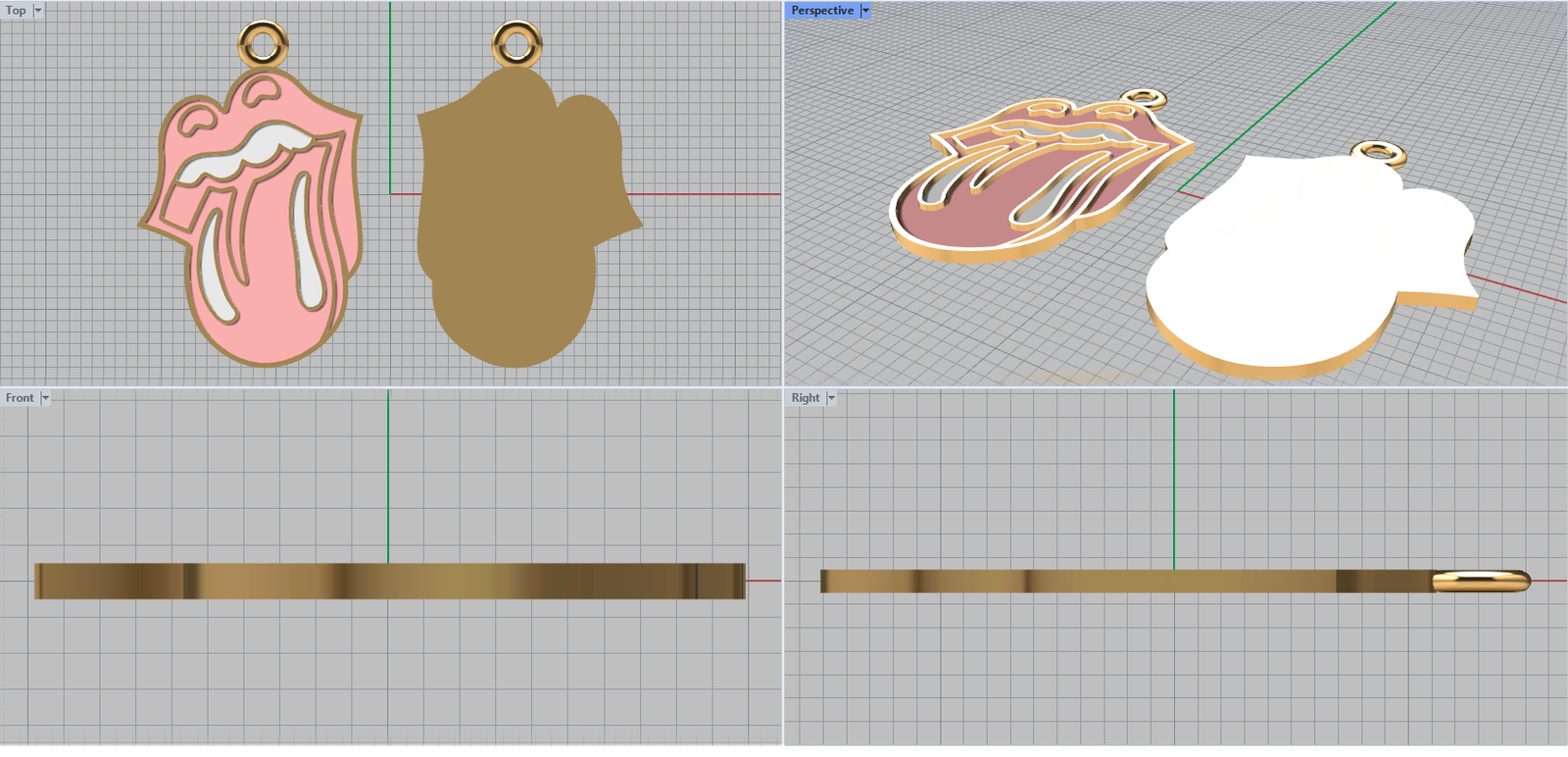Click the Top viewport title label
The width and height of the screenshot is (1568, 757).
pos(16,11)
